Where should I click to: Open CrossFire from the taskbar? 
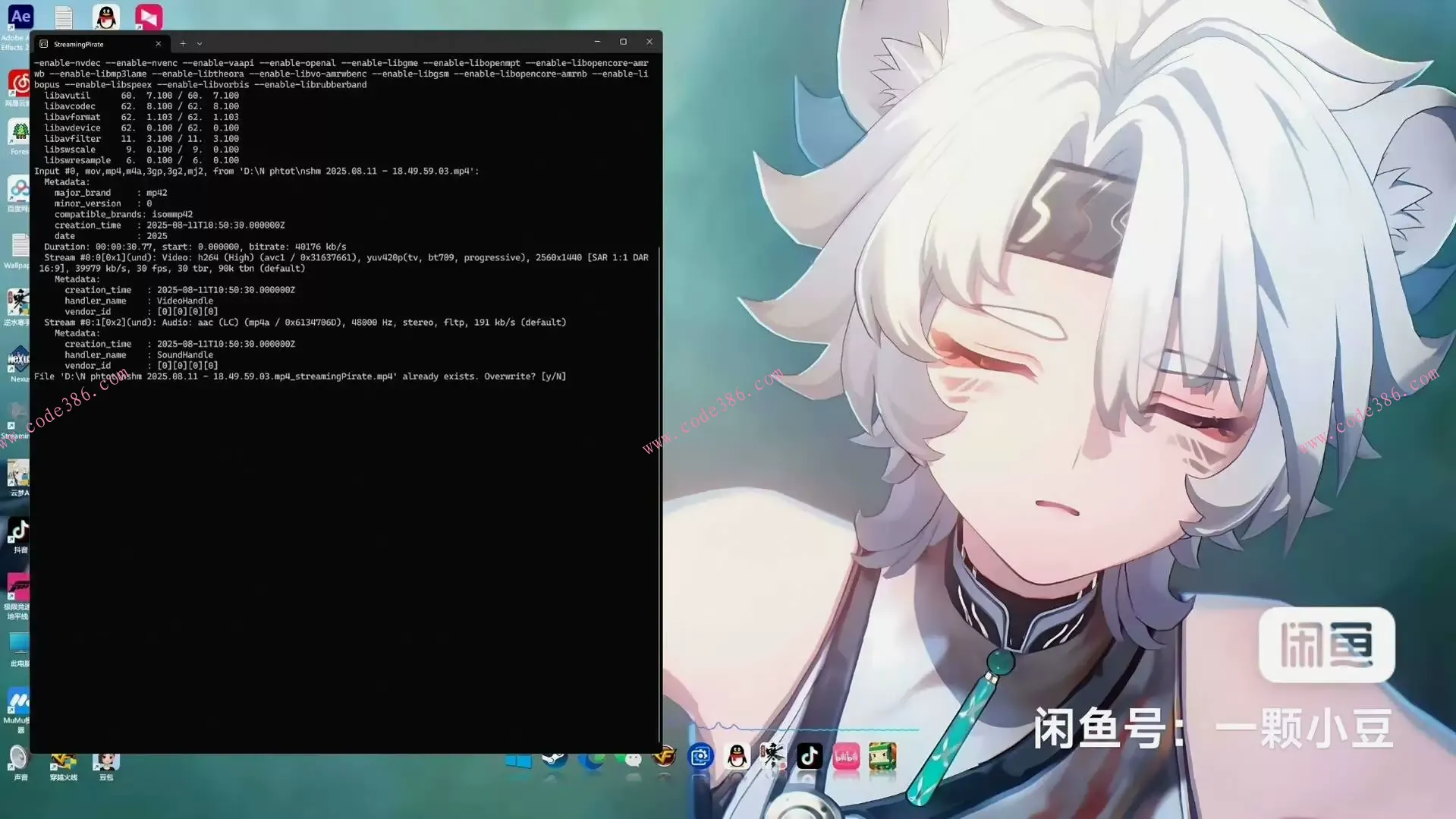tap(664, 757)
